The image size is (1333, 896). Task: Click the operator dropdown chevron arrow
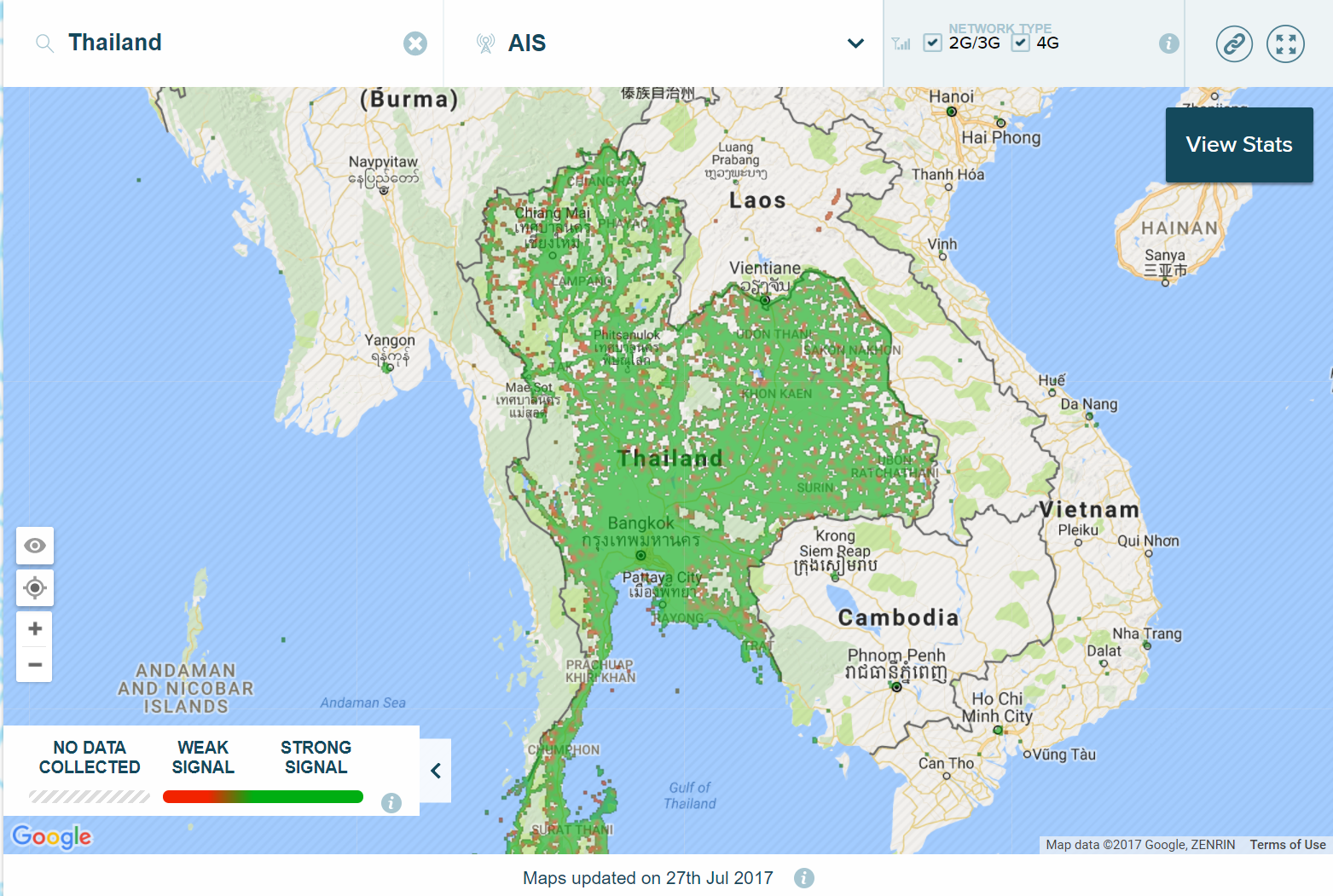click(x=855, y=43)
